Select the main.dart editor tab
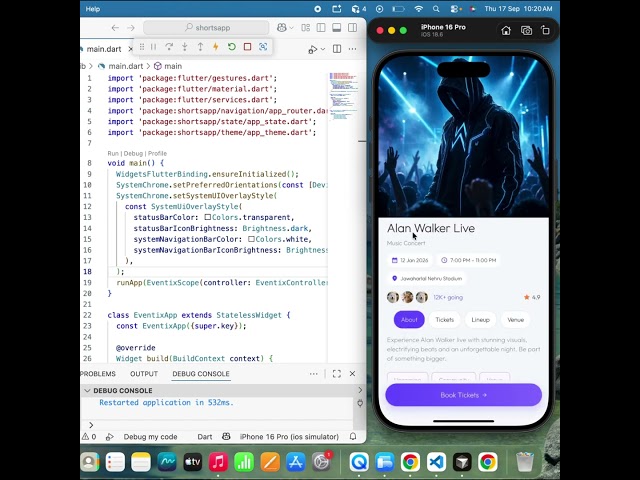Viewport: 640px width, 480px height. click(x=103, y=49)
